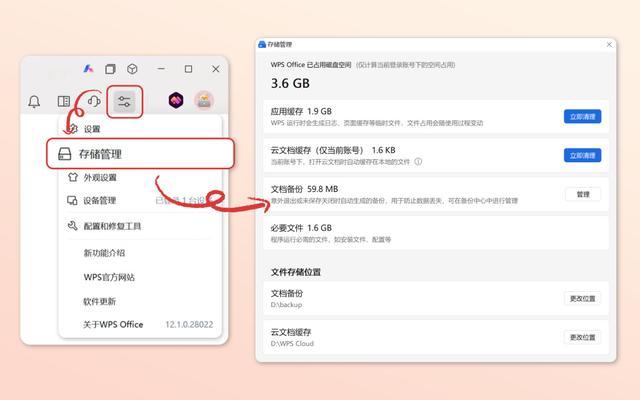Screen dimensions: 640x400
Task: Click the purple hexagon membership icon
Action: coord(176,100)
